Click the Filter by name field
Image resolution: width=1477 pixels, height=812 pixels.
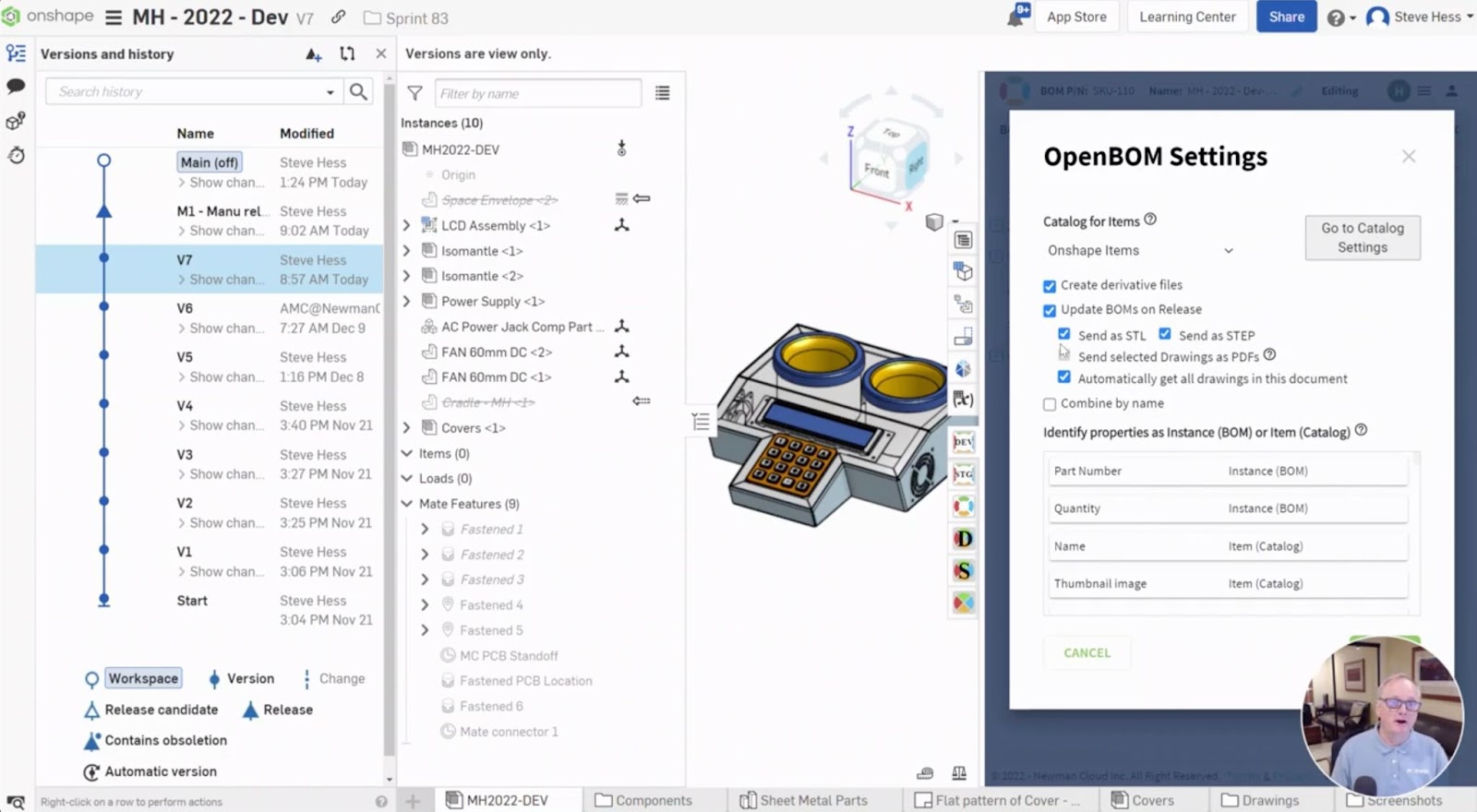[537, 93]
